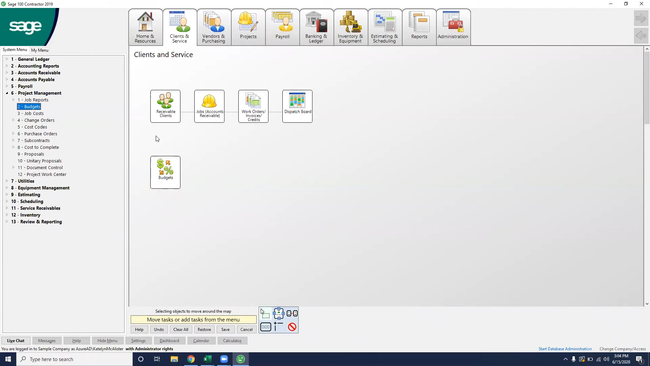
Task: Switch to the Projects tab
Action: coord(248,27)
